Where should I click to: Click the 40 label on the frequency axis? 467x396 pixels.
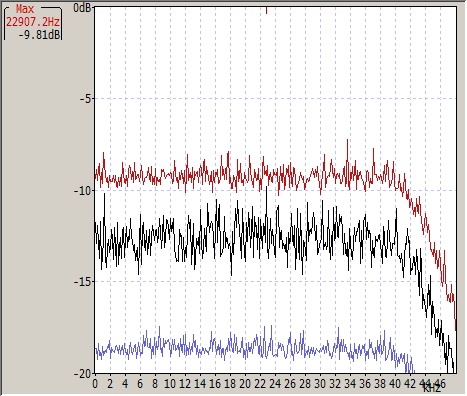click(x=395, y=384)
